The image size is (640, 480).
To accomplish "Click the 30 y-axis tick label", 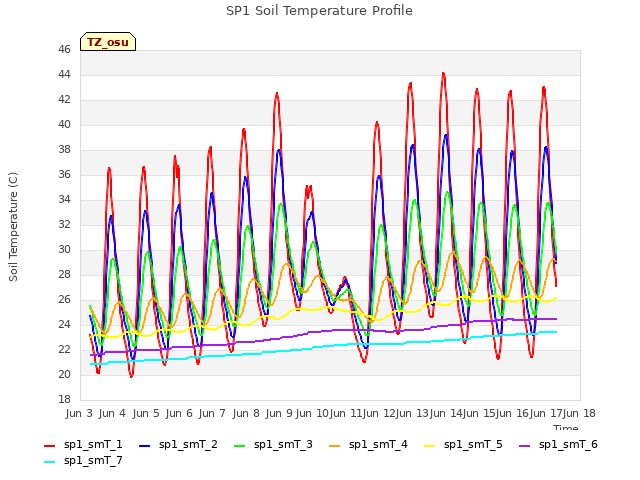I will [64, 249].
